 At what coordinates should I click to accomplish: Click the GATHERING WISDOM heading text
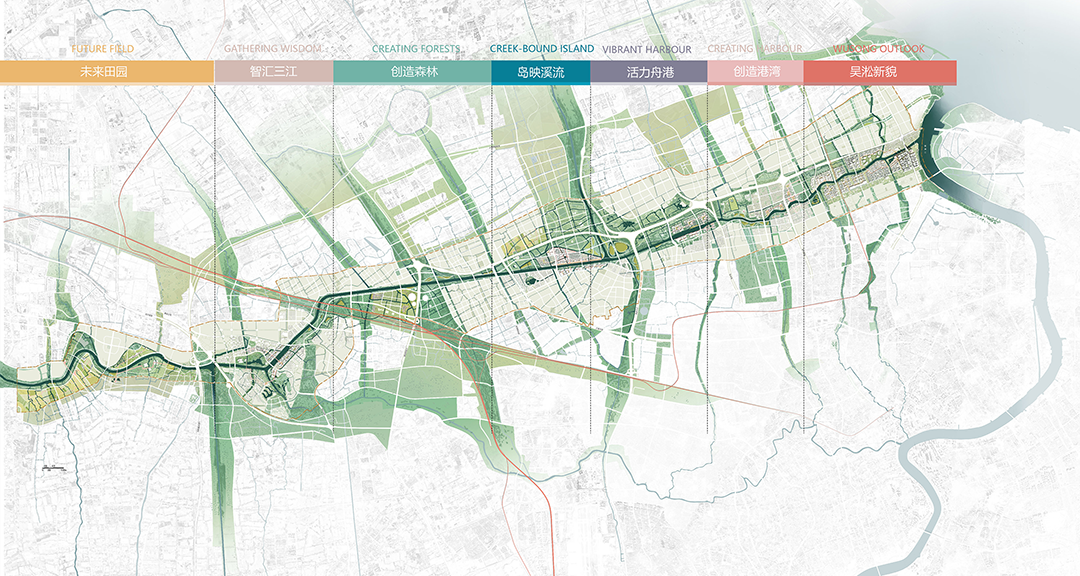[272, 49]
